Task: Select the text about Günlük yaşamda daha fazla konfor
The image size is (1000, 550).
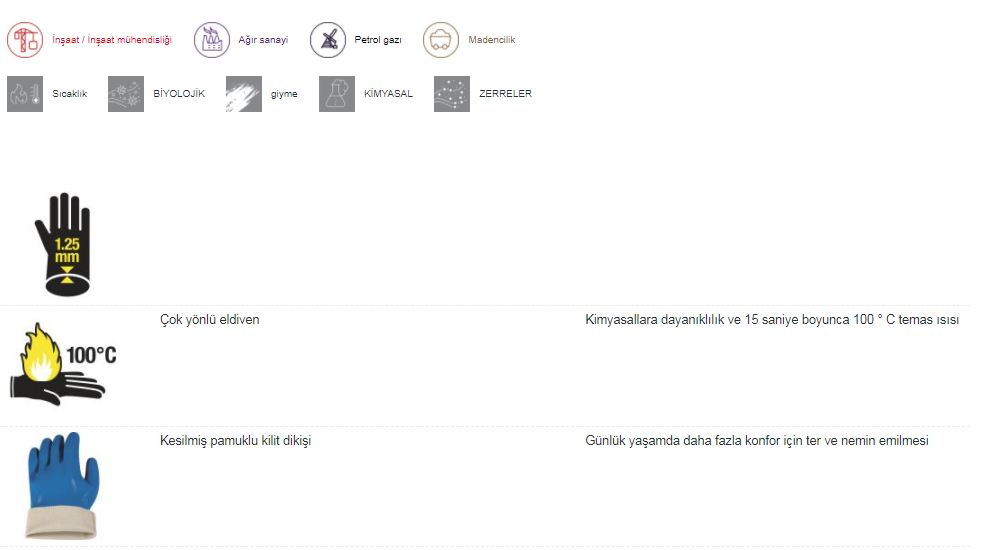Action: click(757, 441)
